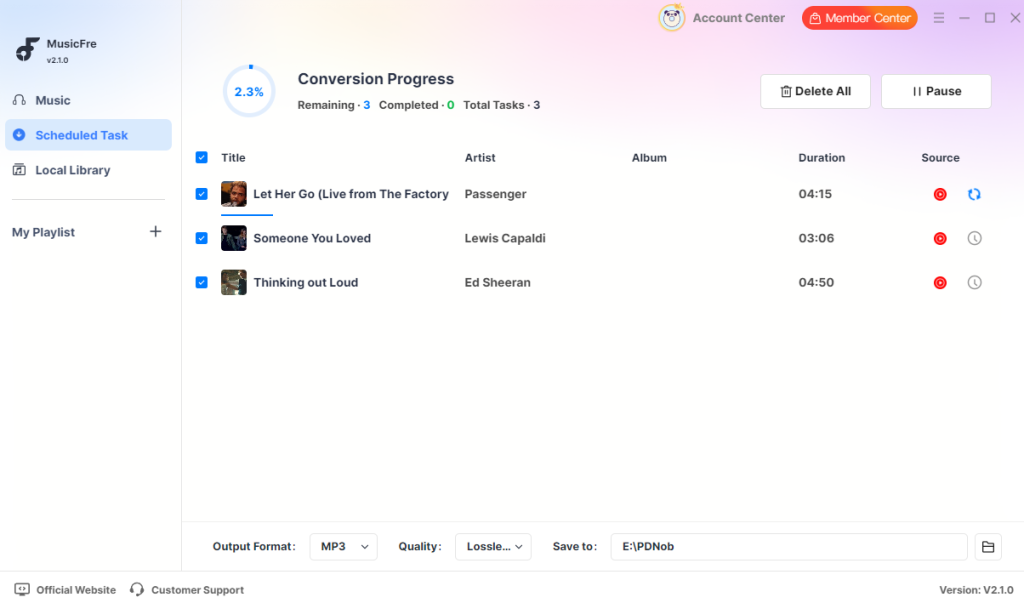
Task: Click waiting clock icon for Someone You Loved
Action: [x=974, y=238]
